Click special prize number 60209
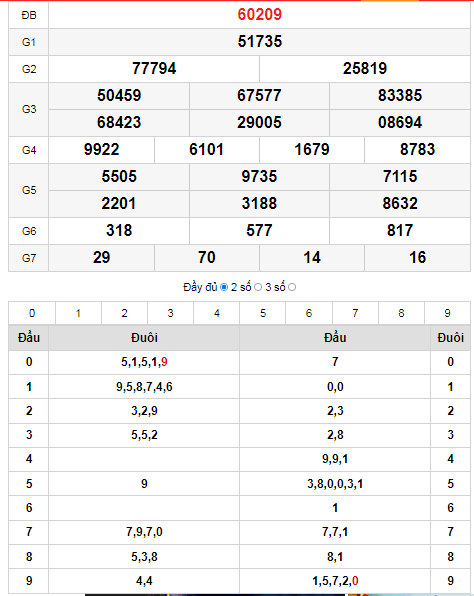 [x=260, y=14]
